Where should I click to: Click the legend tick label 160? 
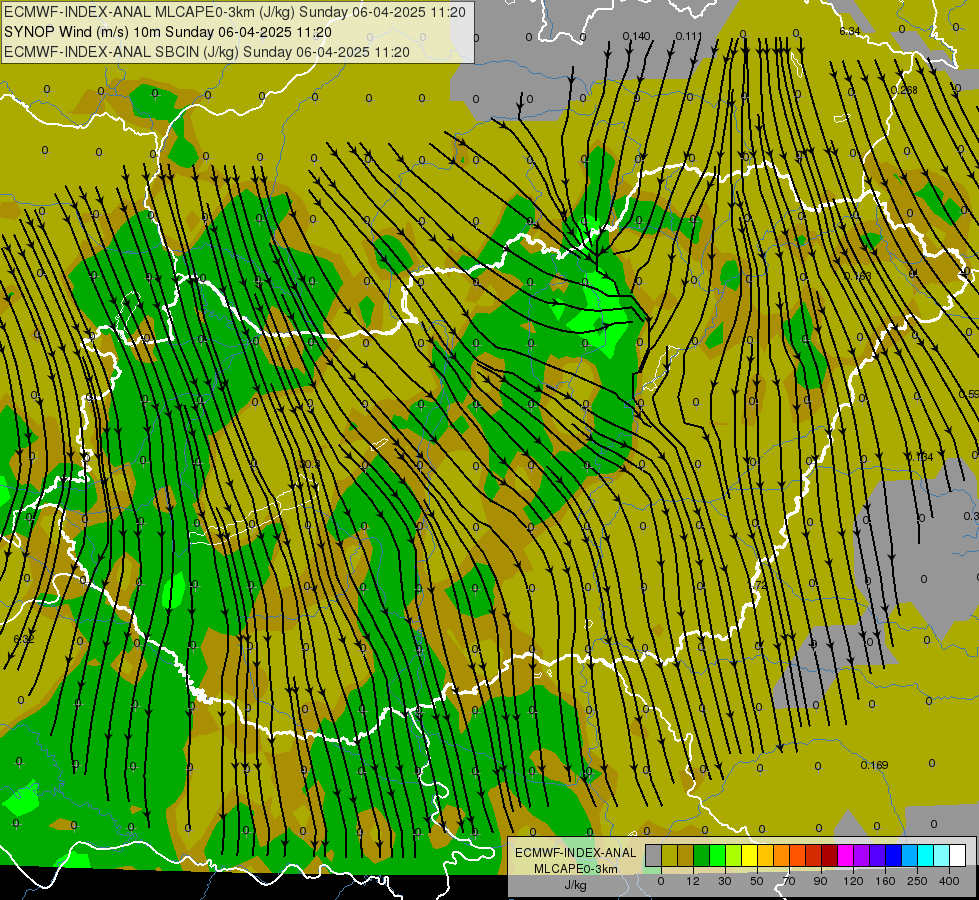point(885,881)
